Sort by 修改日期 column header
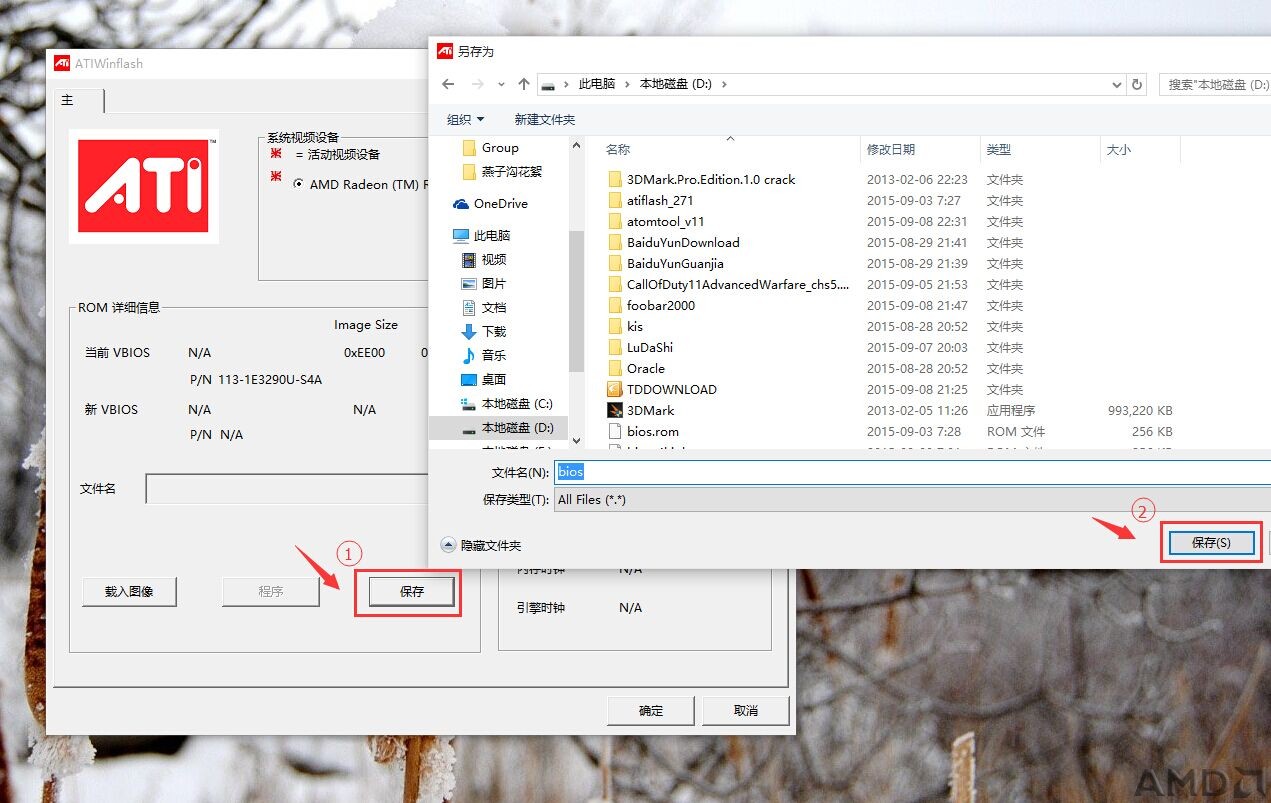1271x803 pixels. tap(890, 149)
